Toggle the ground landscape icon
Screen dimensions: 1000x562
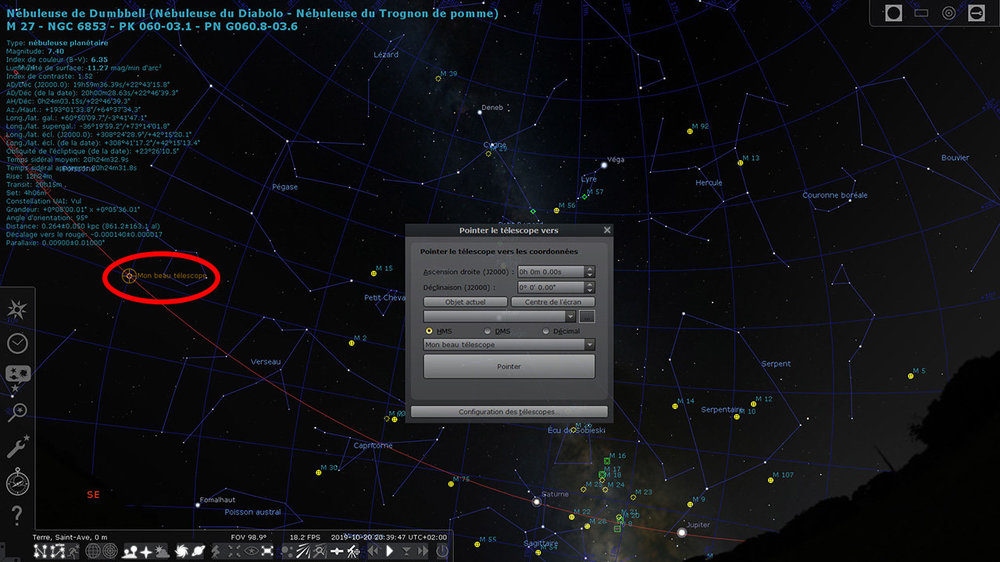coord(130,551)
